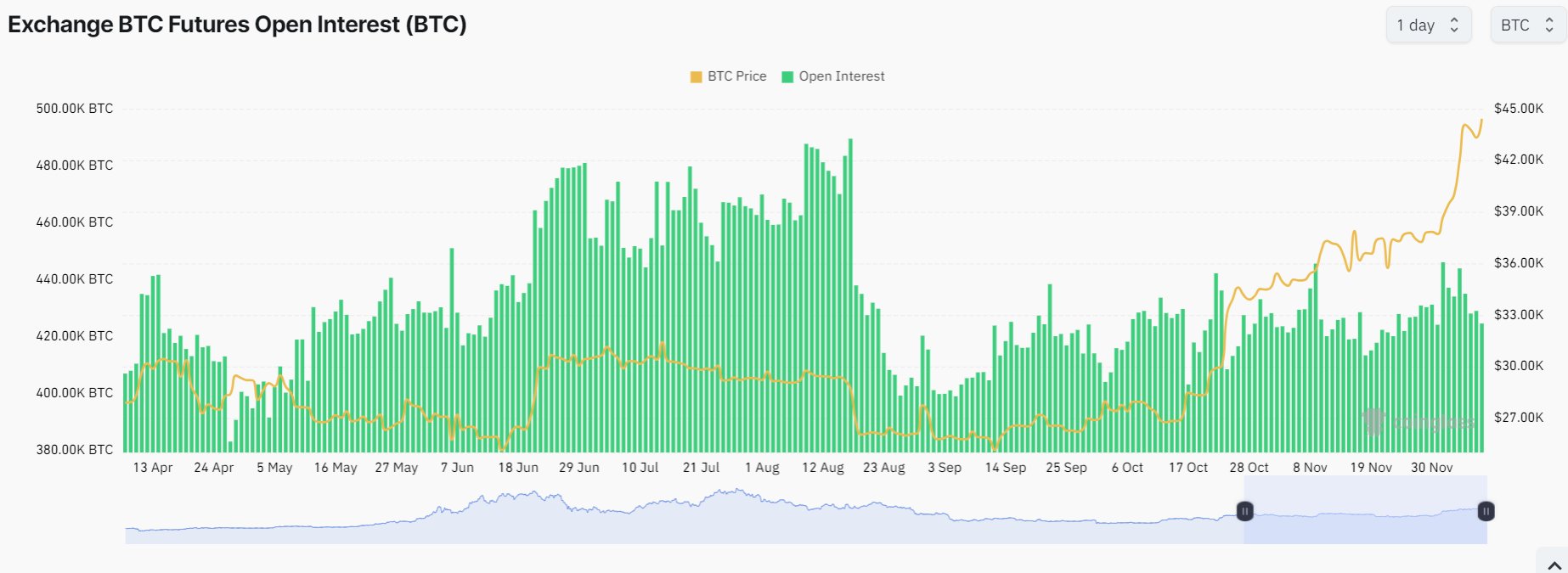
Task: Open the 1 day interval dropdown
Action: pos(1428,25)
